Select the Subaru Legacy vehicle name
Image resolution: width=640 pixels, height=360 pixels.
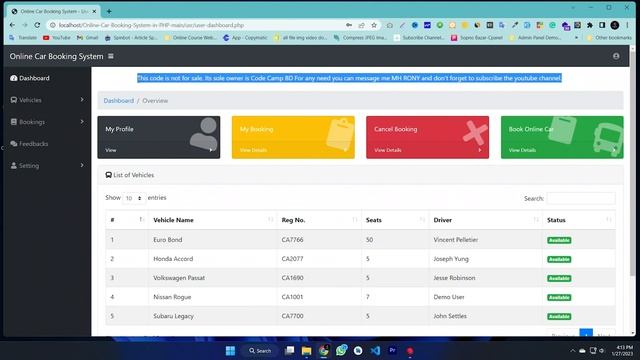[x=173, y=316]
